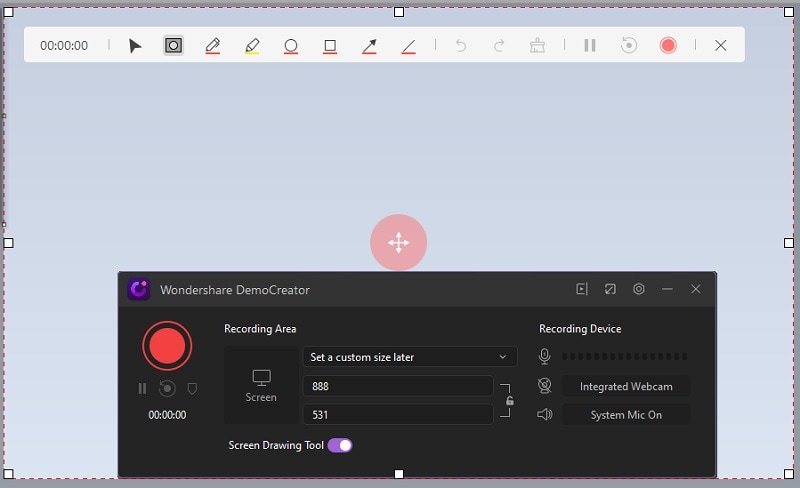Click the top-center resize handle of the capture region
This screenshot has height=488, width=800.
point(399,12)
